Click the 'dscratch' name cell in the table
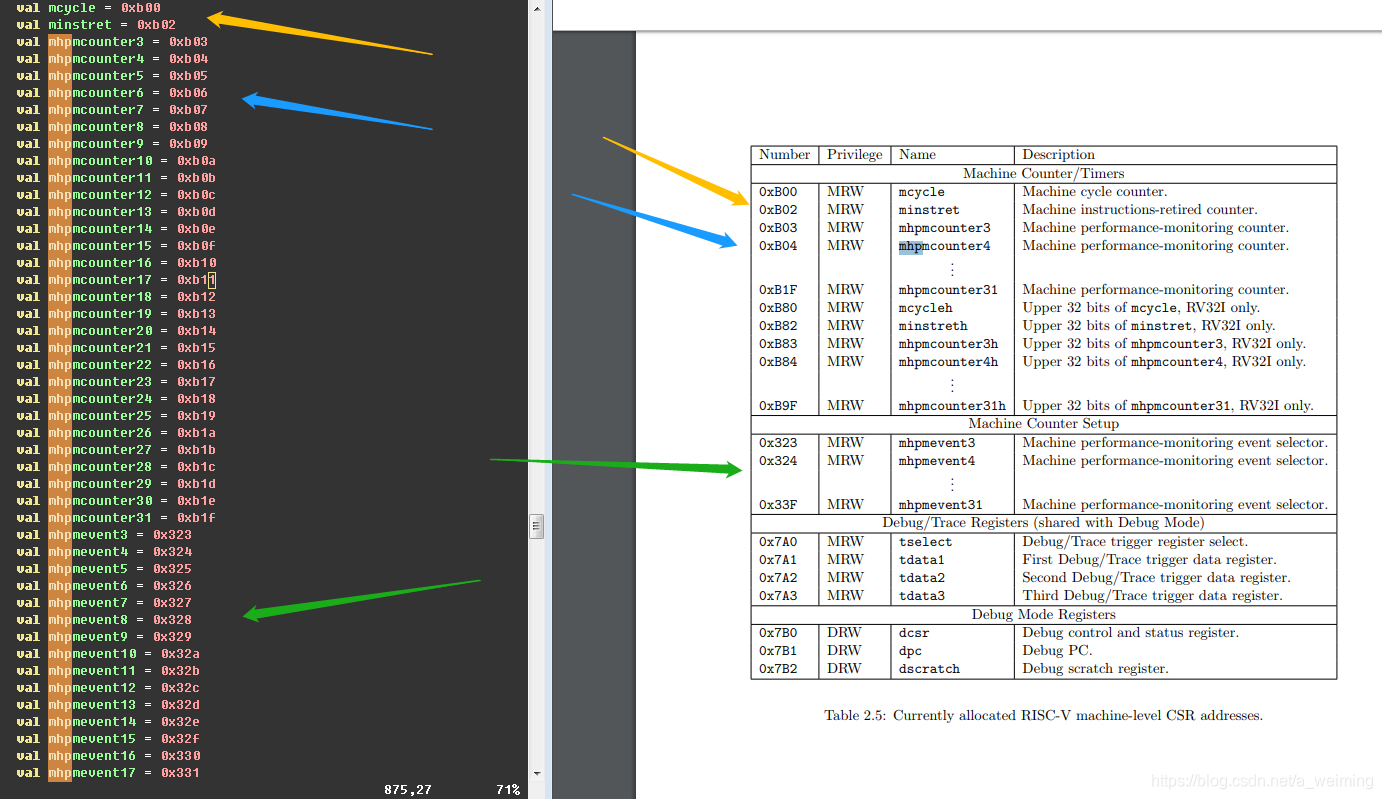 pos(929,669)
